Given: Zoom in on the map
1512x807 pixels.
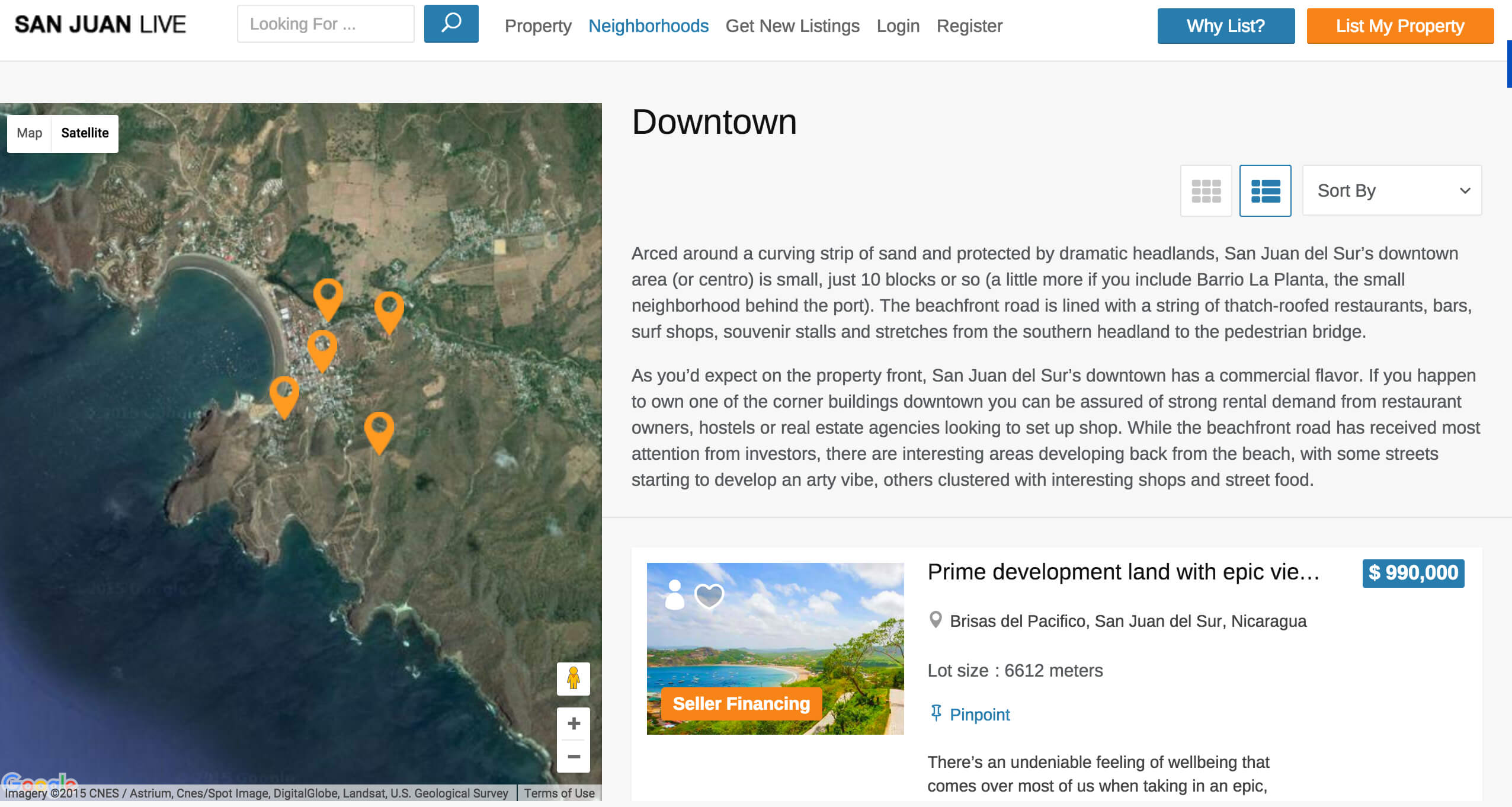Looking at the screenshot, I should (x=573, y=723).
